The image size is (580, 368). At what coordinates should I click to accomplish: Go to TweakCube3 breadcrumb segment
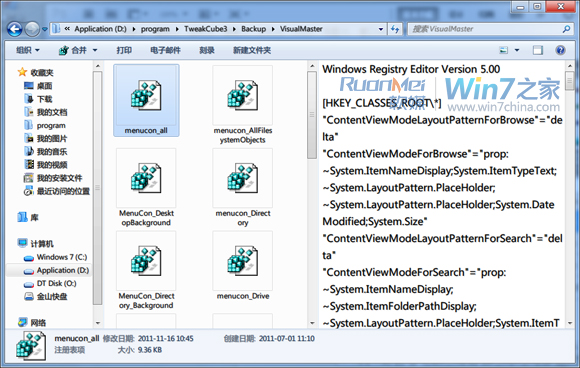coord(206,29)
